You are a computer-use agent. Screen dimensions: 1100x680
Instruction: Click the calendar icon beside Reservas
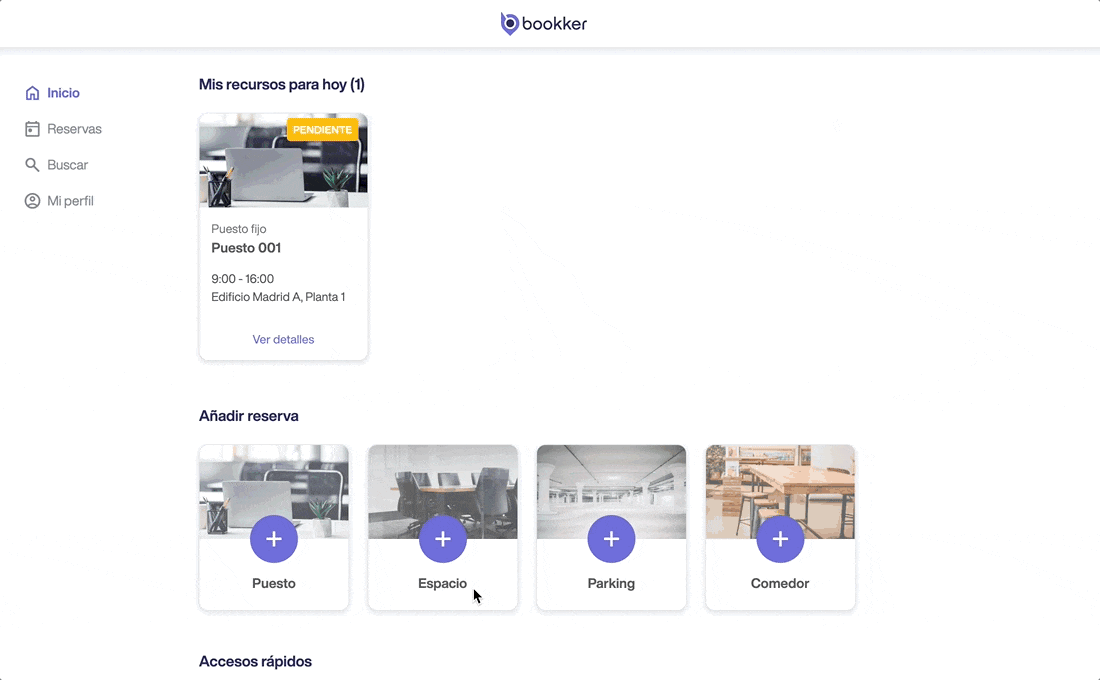point(32,129)
